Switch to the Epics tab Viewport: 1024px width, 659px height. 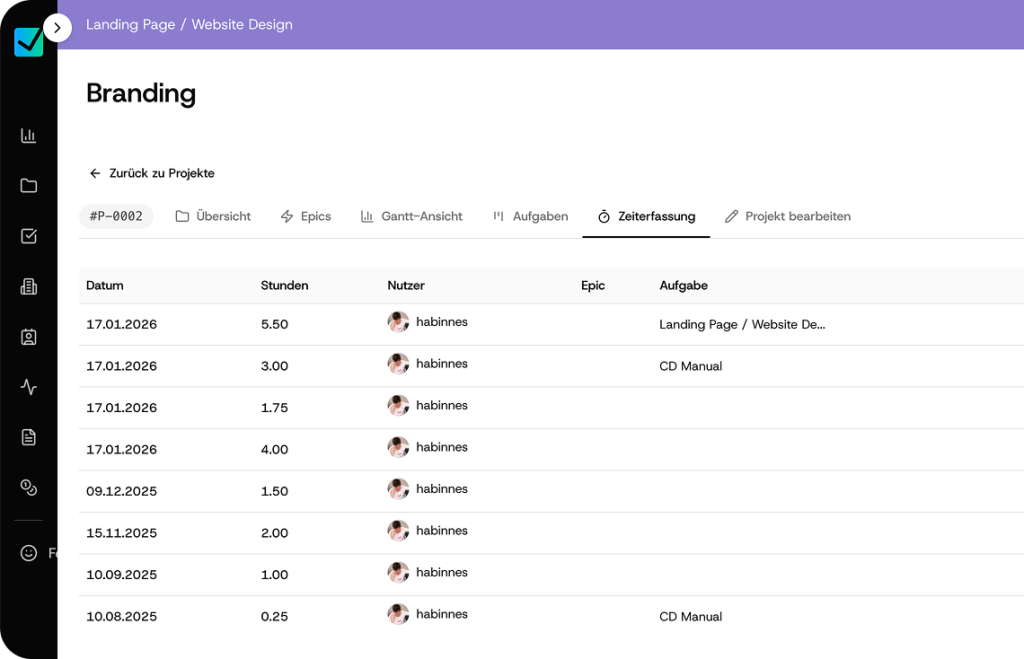point(306,216)
